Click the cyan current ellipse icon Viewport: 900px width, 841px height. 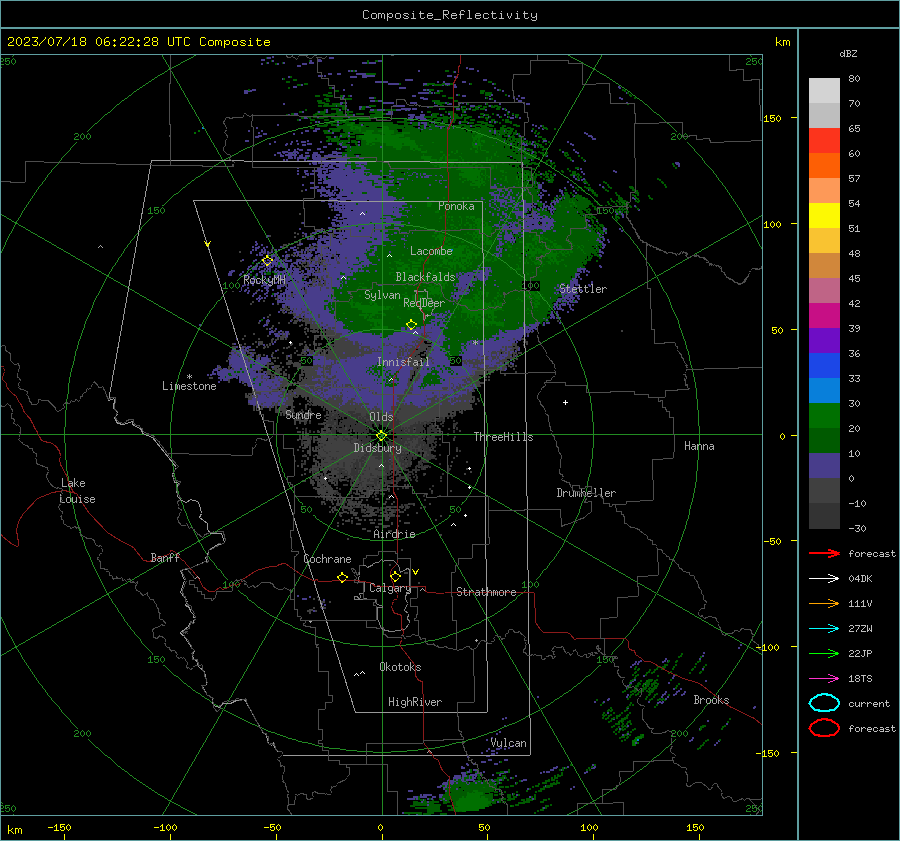(x=824, y=703)
